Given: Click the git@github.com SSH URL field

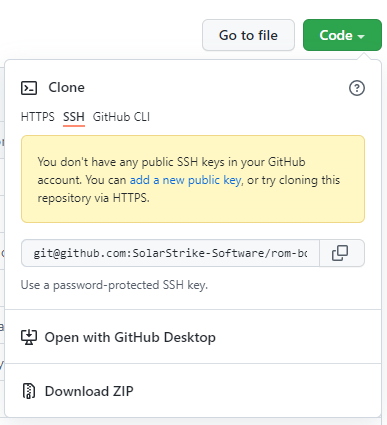Looking at the screenshot, I should click(170, 253).
